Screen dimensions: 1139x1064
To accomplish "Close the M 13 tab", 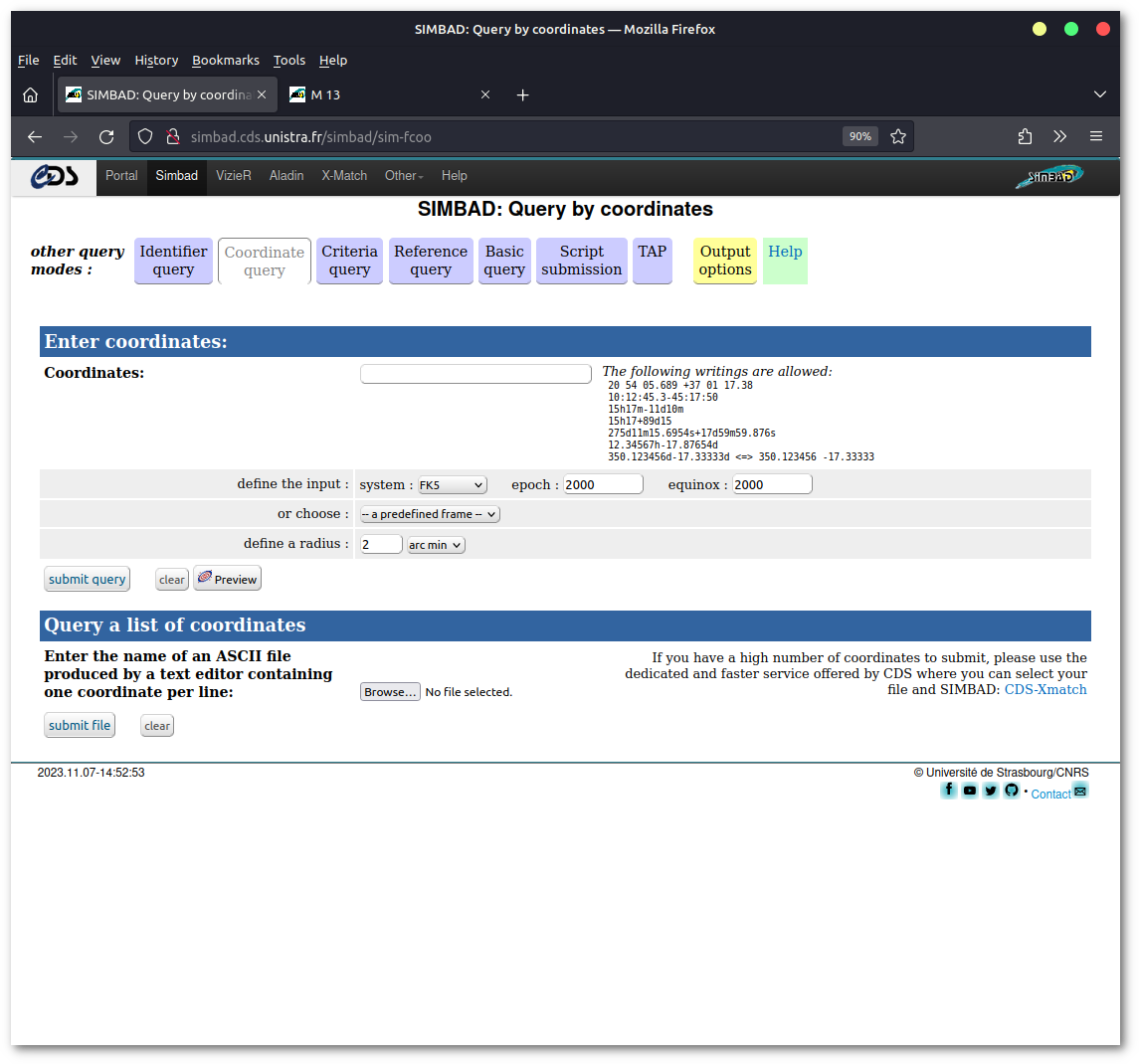I will point(485,95).
